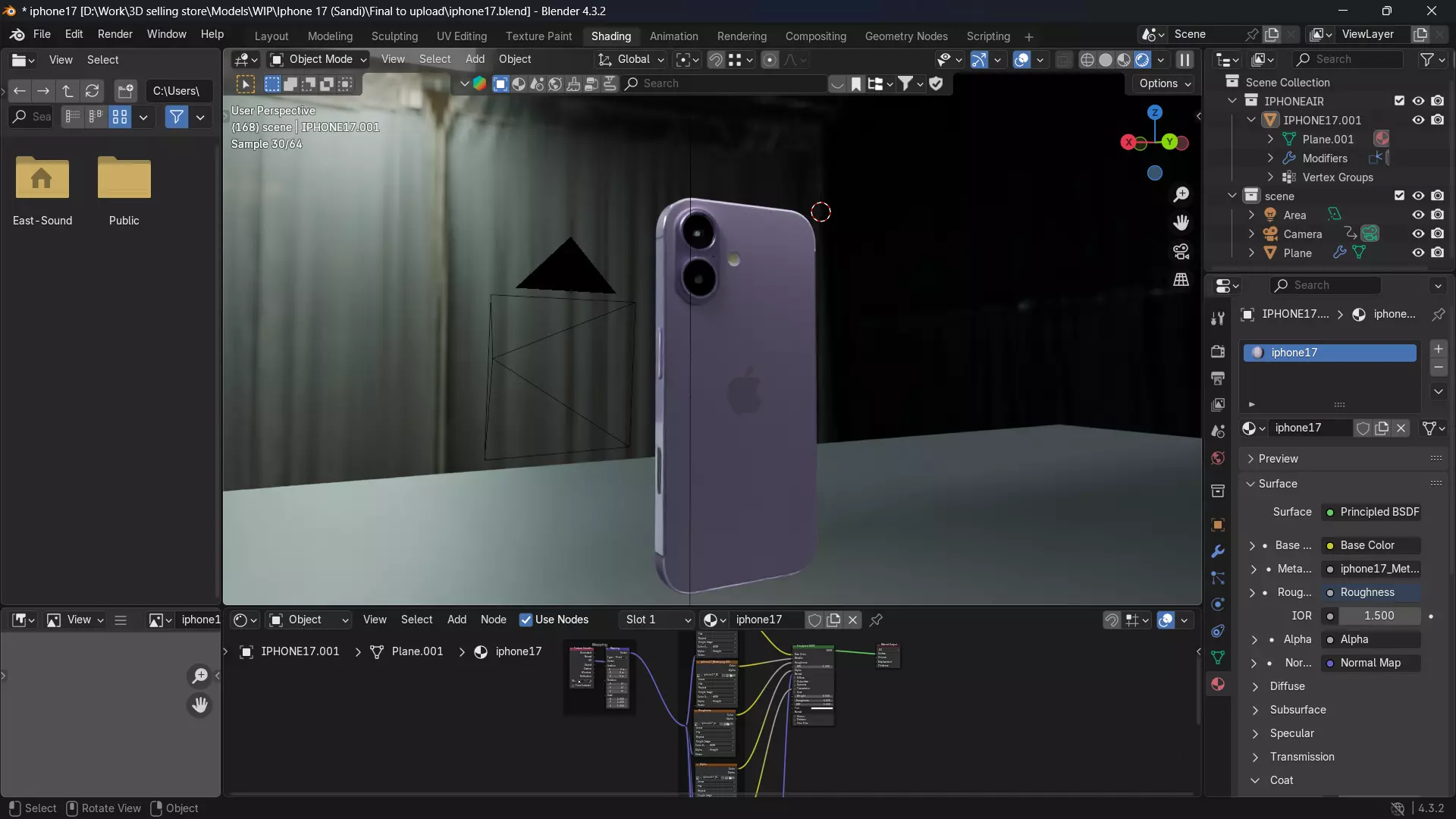Switch to the UV Editing workspace tab

[x=461, y=36]
